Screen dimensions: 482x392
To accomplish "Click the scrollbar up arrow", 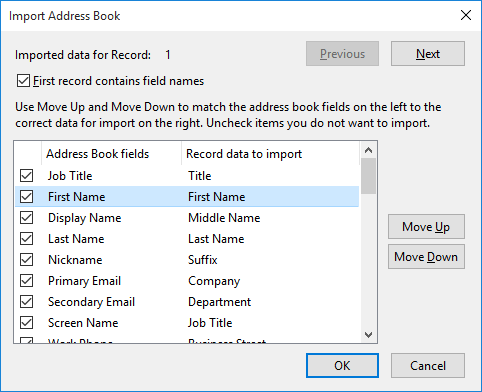I will (x=368, y=150).
